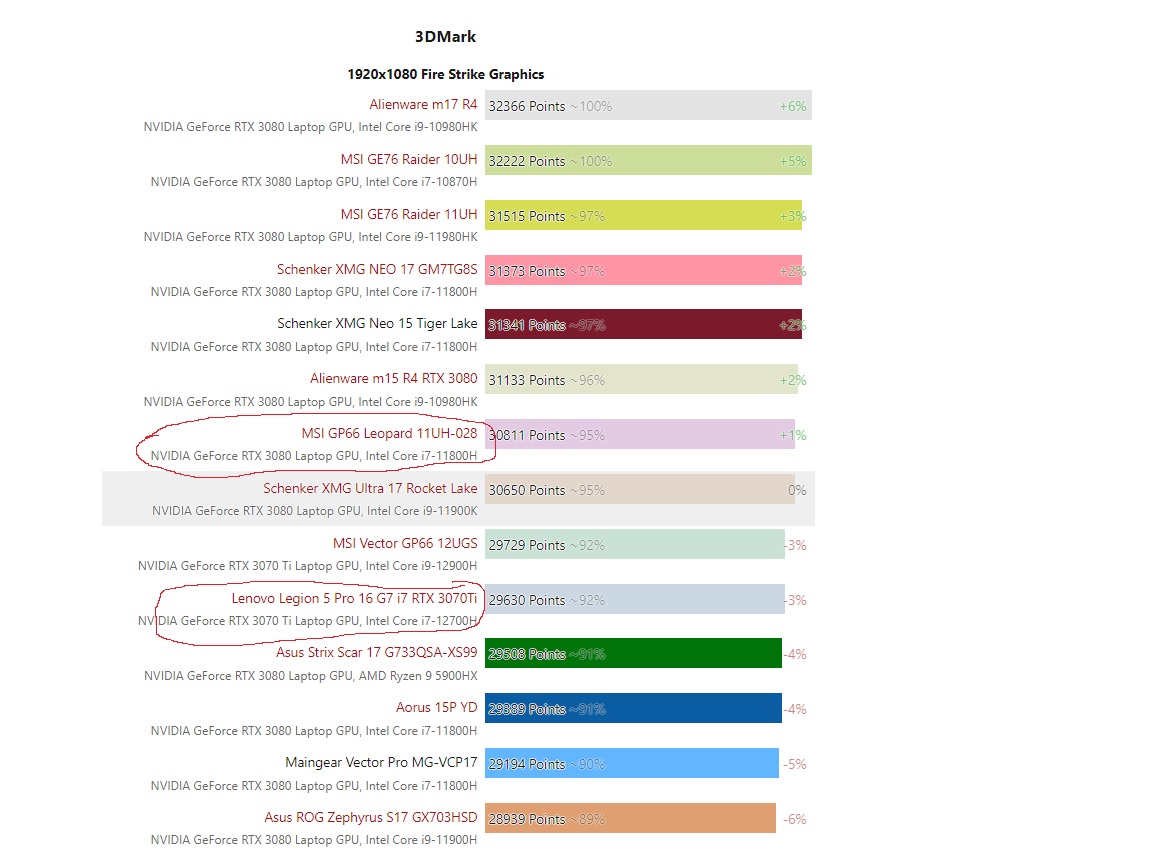Click the green 29508 Points bar
Screen dimensions: 1152x868
pyautogui.click(x=633, y=654)
